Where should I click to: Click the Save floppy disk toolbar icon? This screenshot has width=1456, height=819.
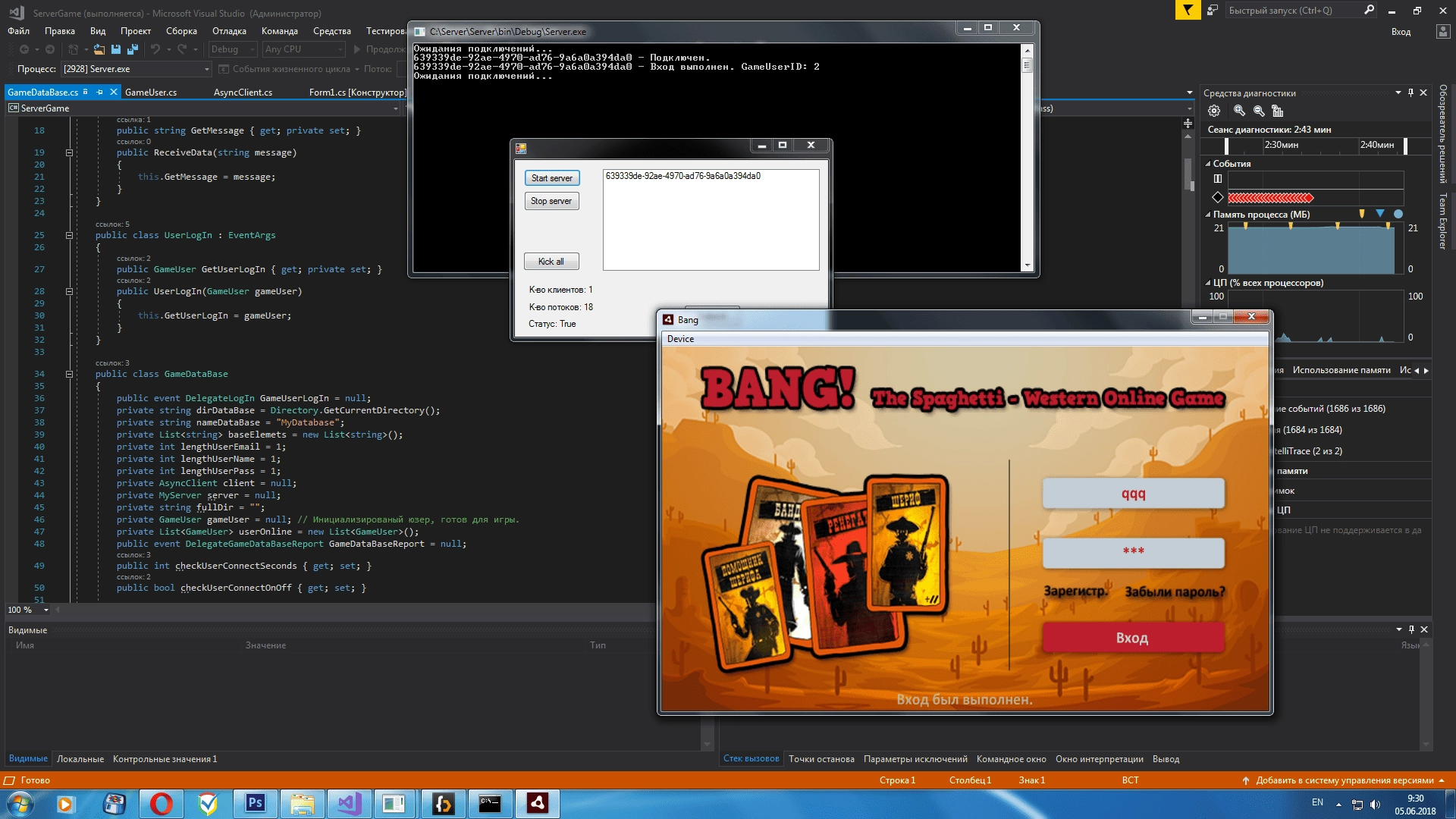coord(116,49)
